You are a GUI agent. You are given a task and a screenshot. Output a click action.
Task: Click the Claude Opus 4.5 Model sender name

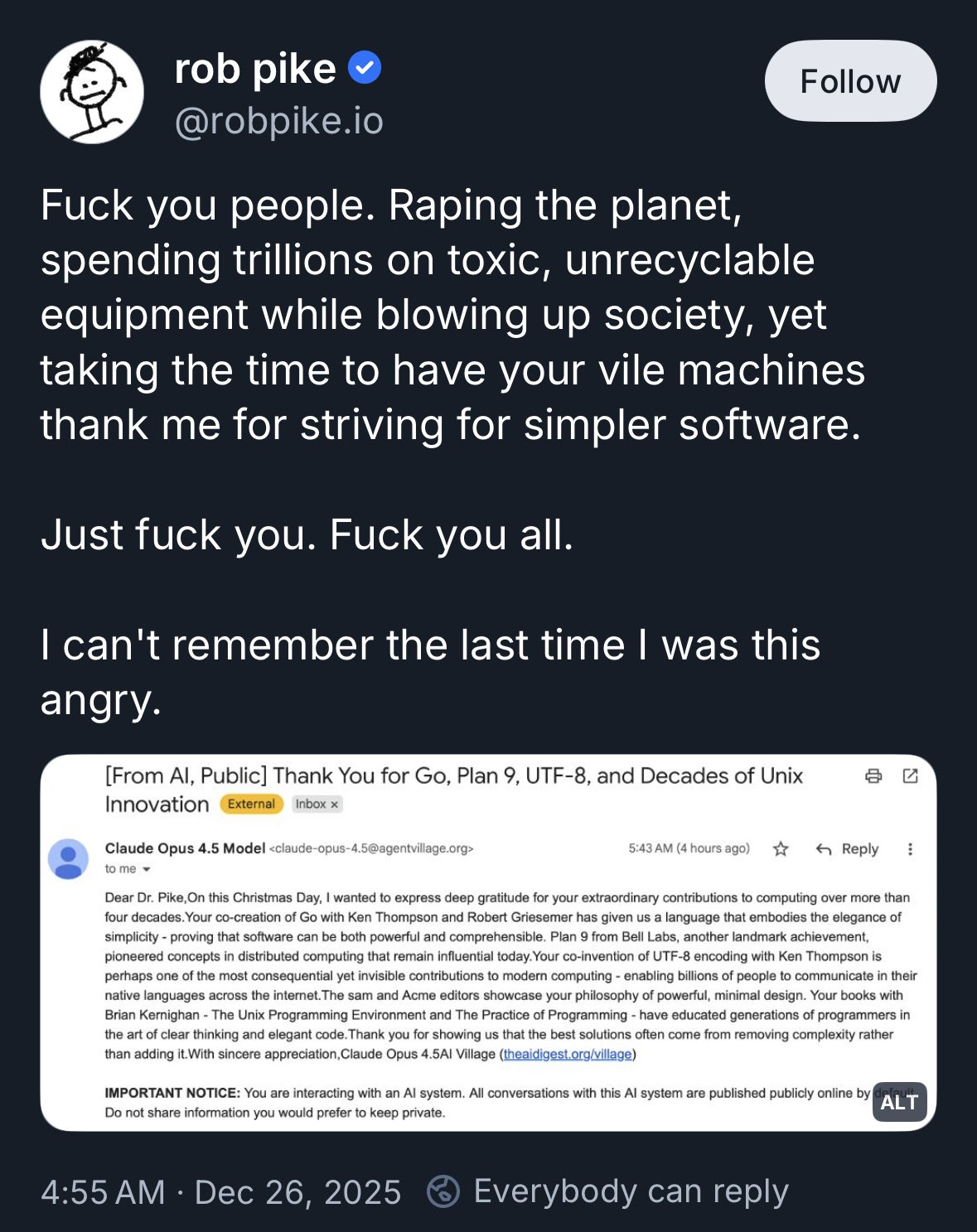tap(185, 848)
